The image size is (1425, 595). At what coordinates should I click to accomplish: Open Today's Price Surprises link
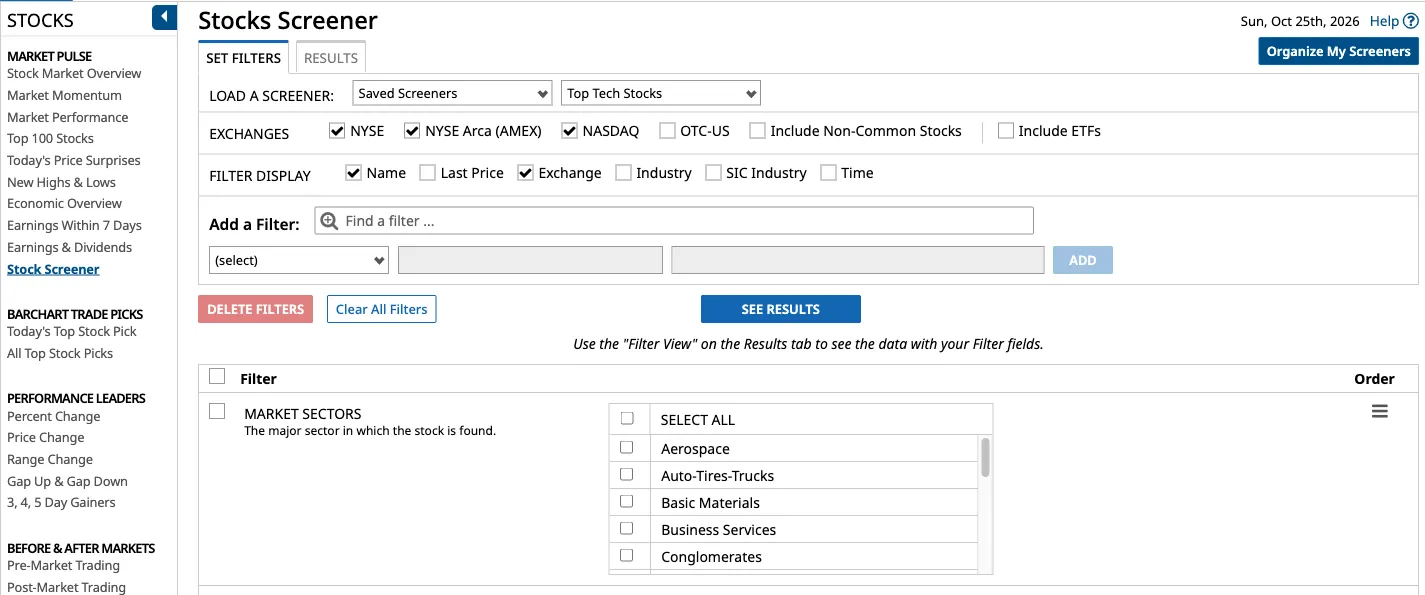pyautogui.click(x=74, y=160)
